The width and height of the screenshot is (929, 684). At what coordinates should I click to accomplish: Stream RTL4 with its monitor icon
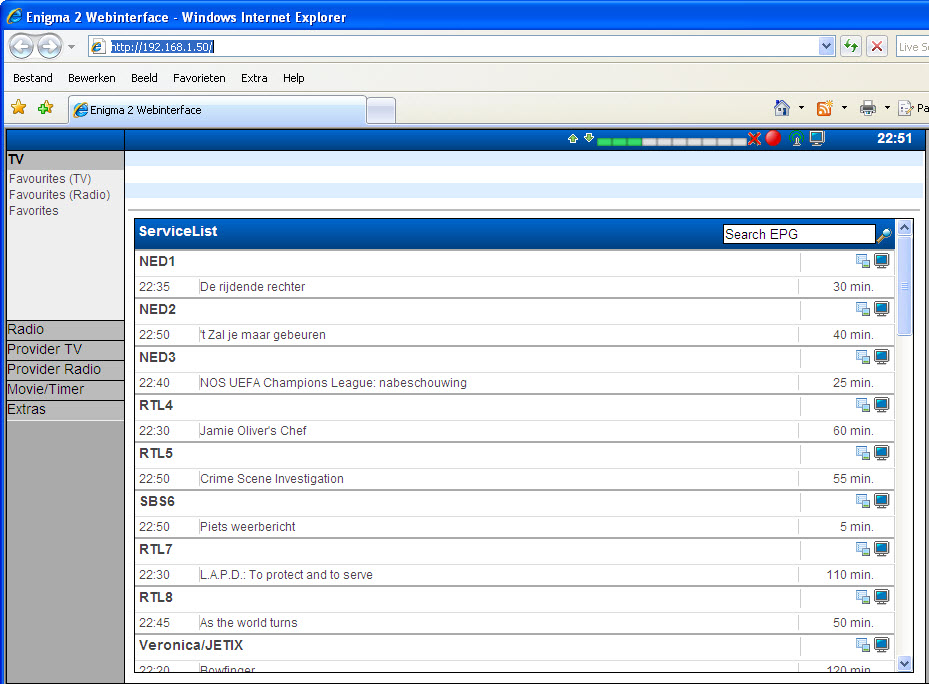point(882,405)
